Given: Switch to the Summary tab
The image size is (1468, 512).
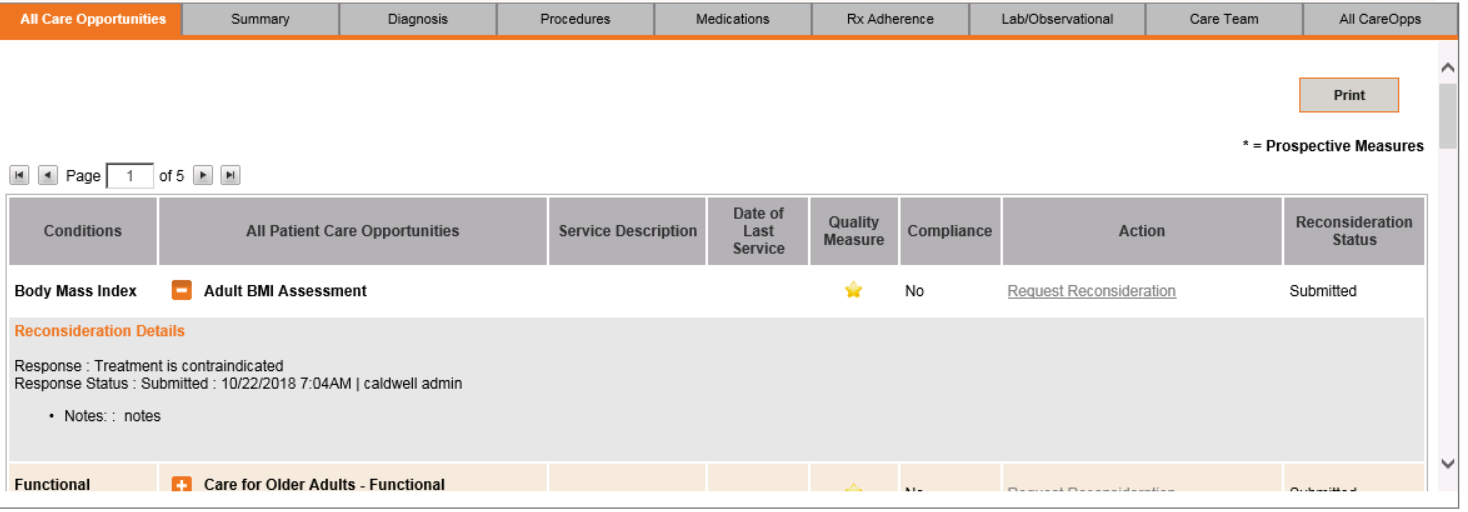Looking at the screenshot, I should tap(260, 19).
